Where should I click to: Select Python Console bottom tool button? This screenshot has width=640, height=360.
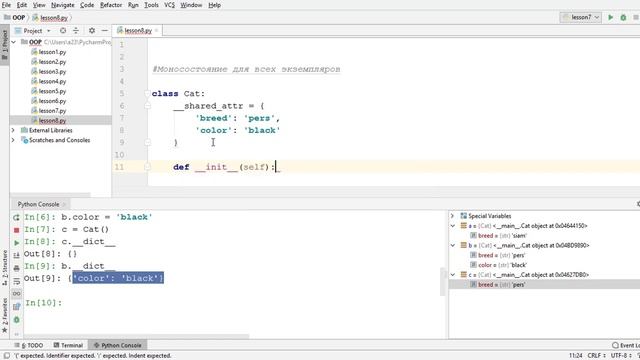(x=118, y=345)
